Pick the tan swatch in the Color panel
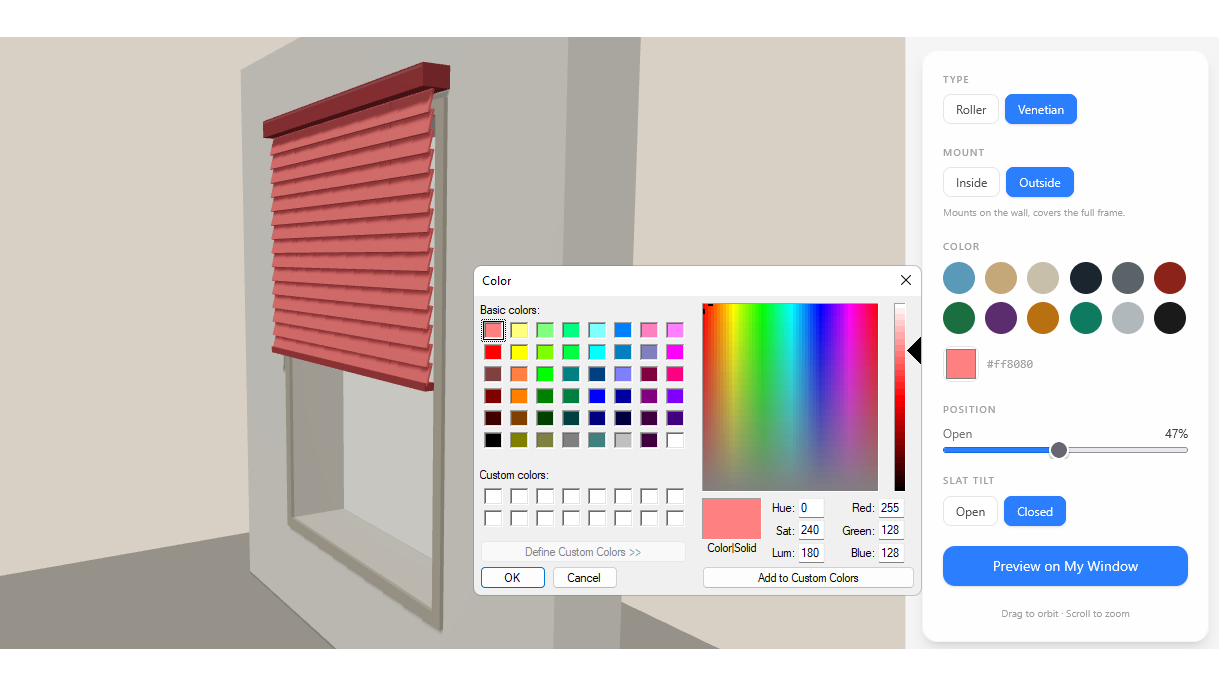This screenshot has width=1219, height=686. pyautogui.click(x=1001, y=278)
